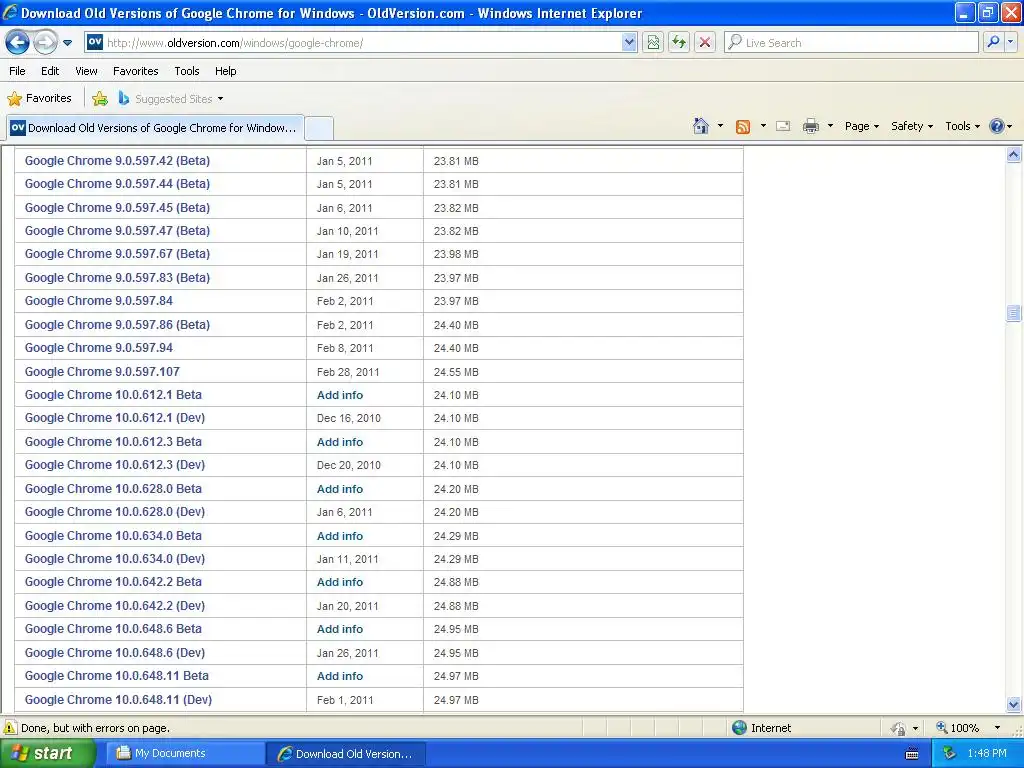Image resolution: width=1024 pixels, height=768 pixels.
Task: Open the Page command bar menu
Action: click(x=861, y=126)
